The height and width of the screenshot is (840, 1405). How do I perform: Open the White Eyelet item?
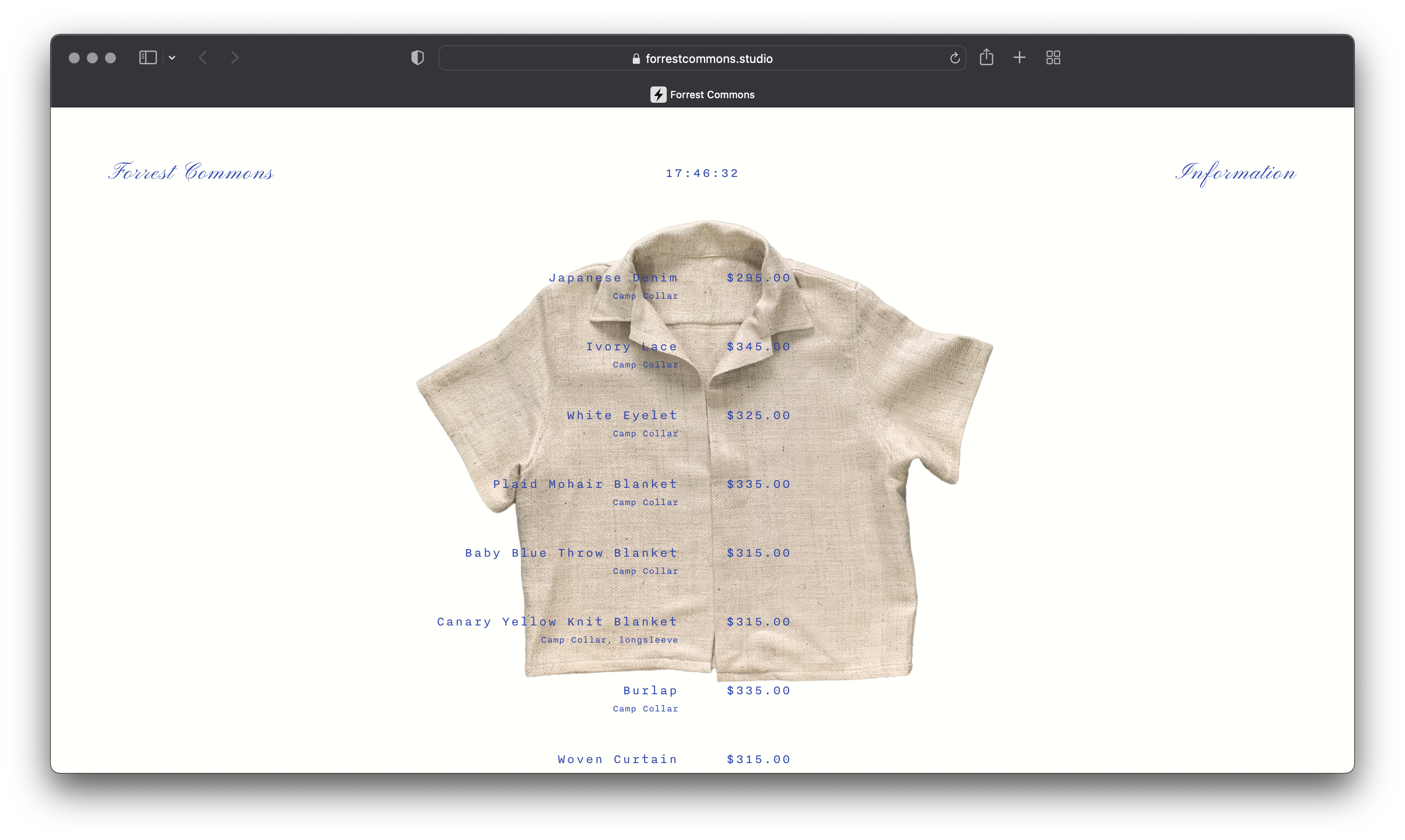click(622, 415)
